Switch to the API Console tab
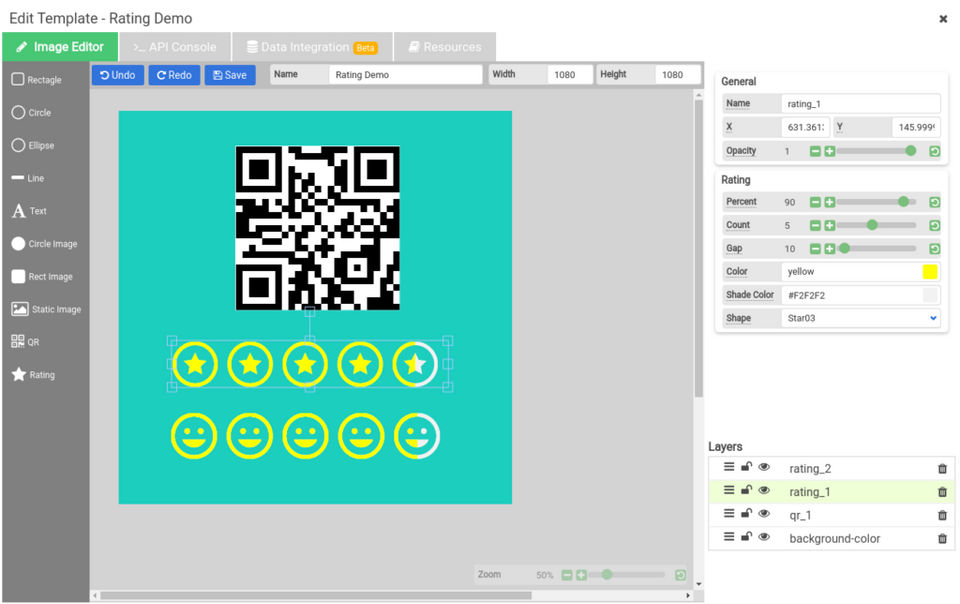960x604 pixels. pyautogui.click(x=174, y=47)
